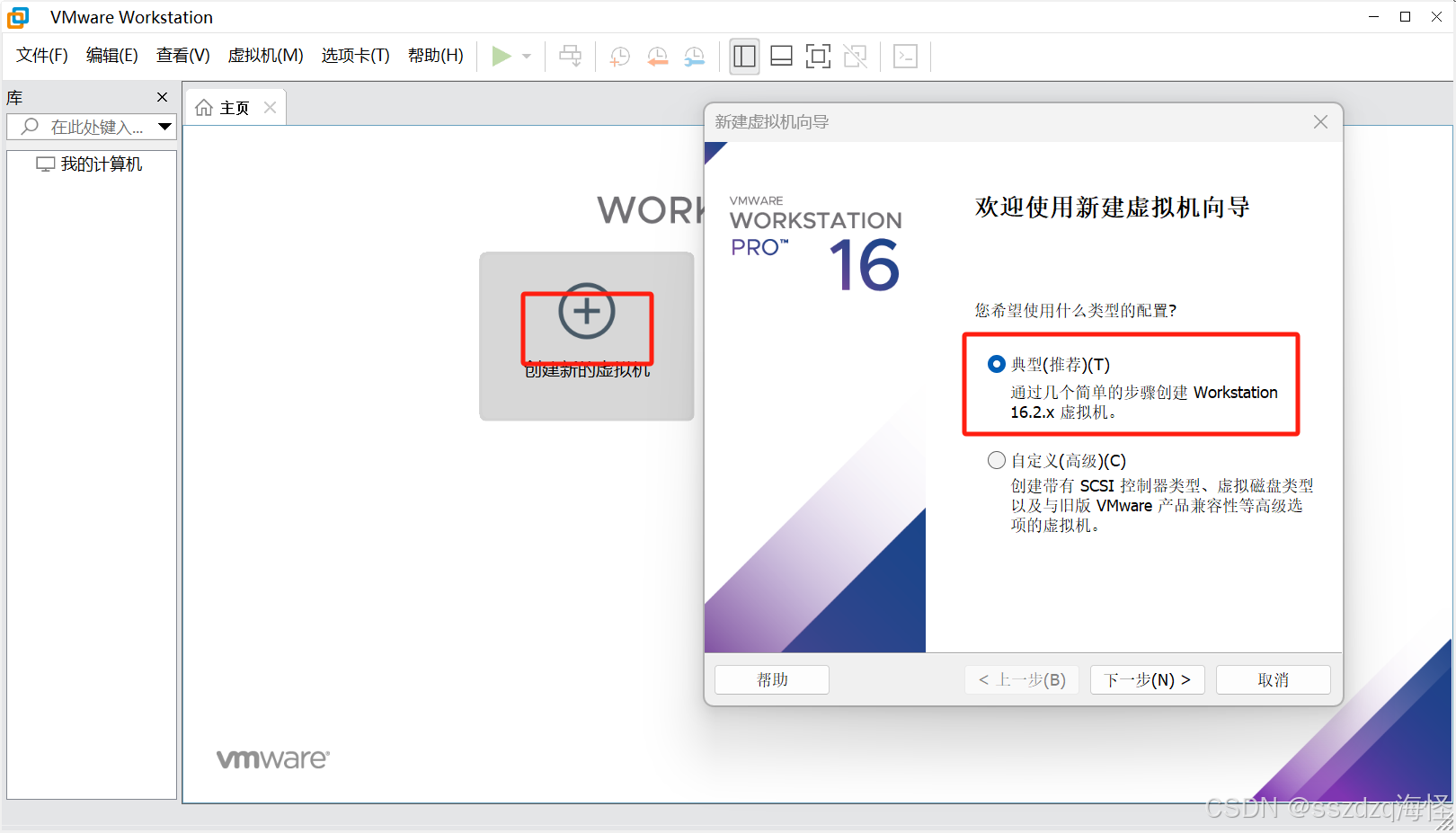Click the Back (上一步) button
This screenshot has height=833, width=1456.
pyautogui.click(x=1022, y=679)
